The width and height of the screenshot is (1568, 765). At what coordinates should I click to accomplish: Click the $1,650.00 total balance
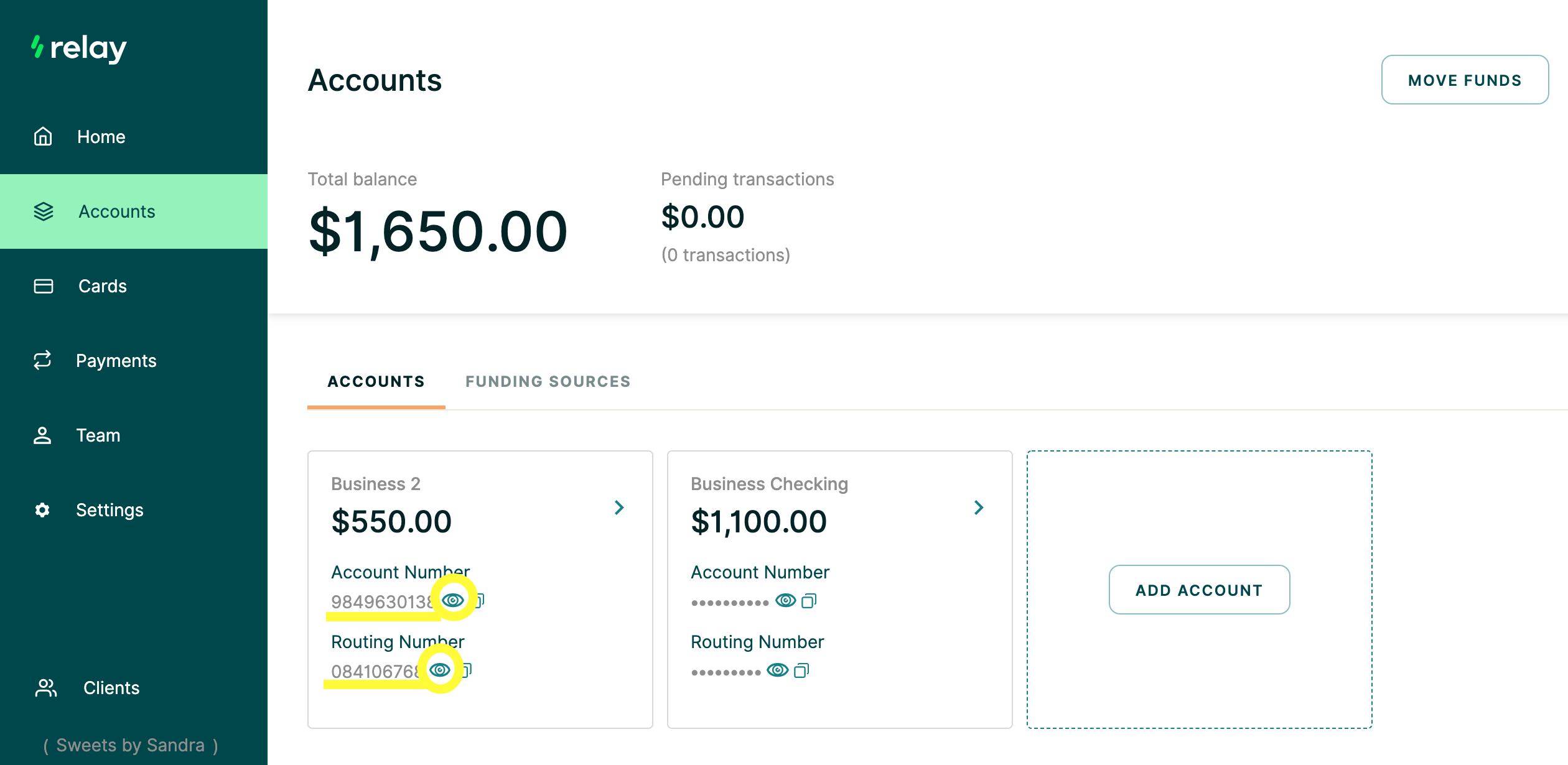438,232
